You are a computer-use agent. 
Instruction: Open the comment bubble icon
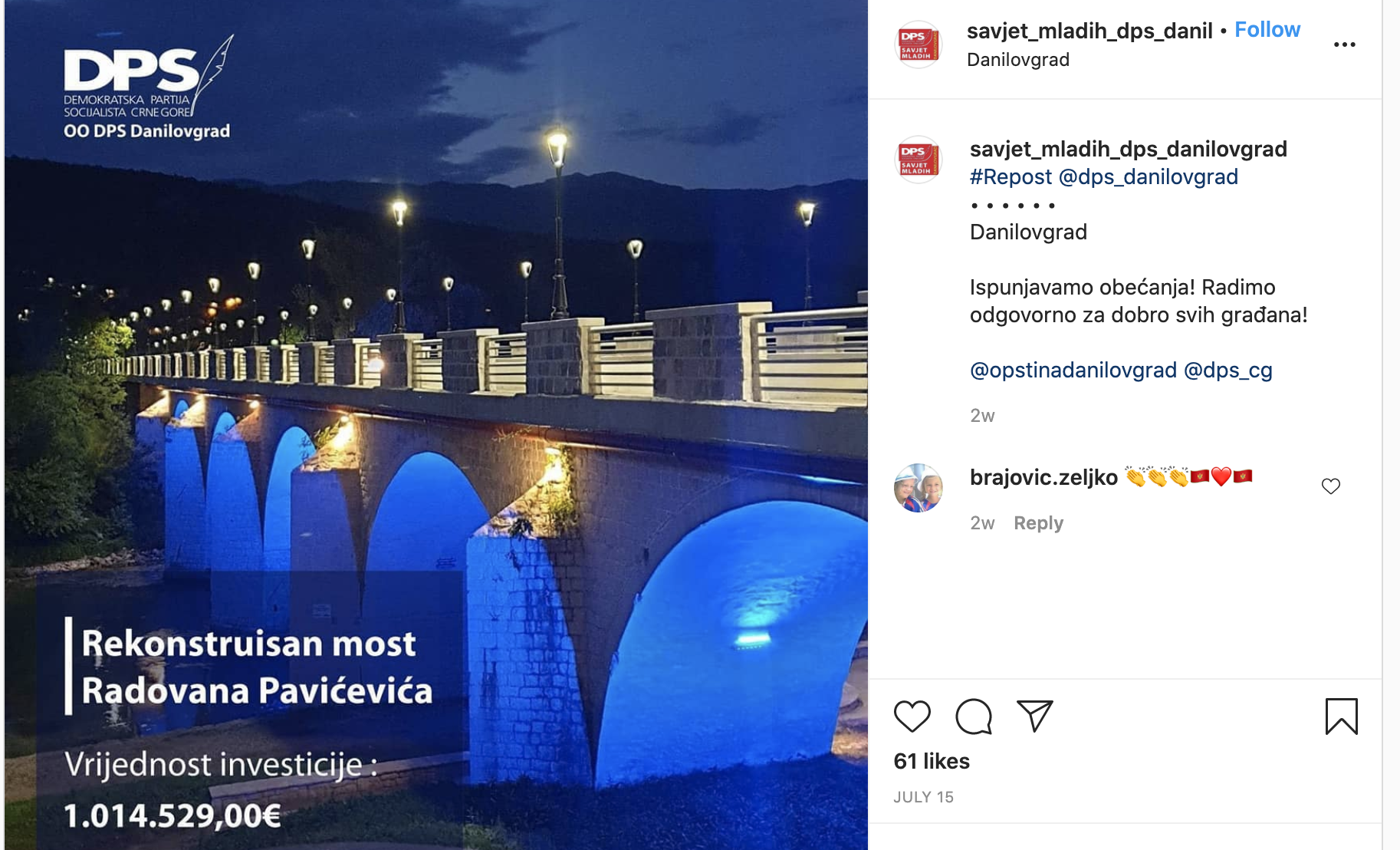point(974,717)
